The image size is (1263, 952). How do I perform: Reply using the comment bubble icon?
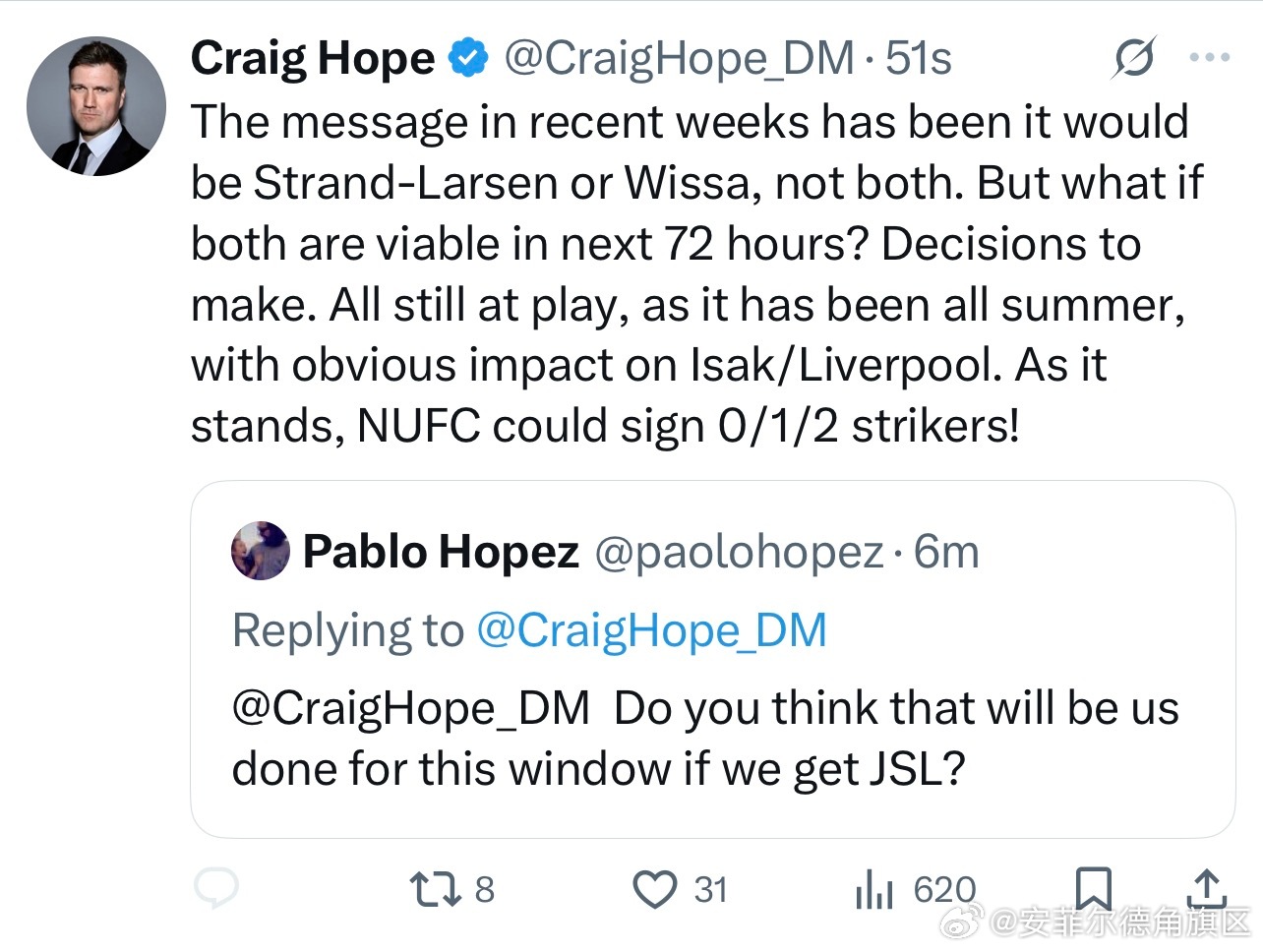click(x=215, y=888)
